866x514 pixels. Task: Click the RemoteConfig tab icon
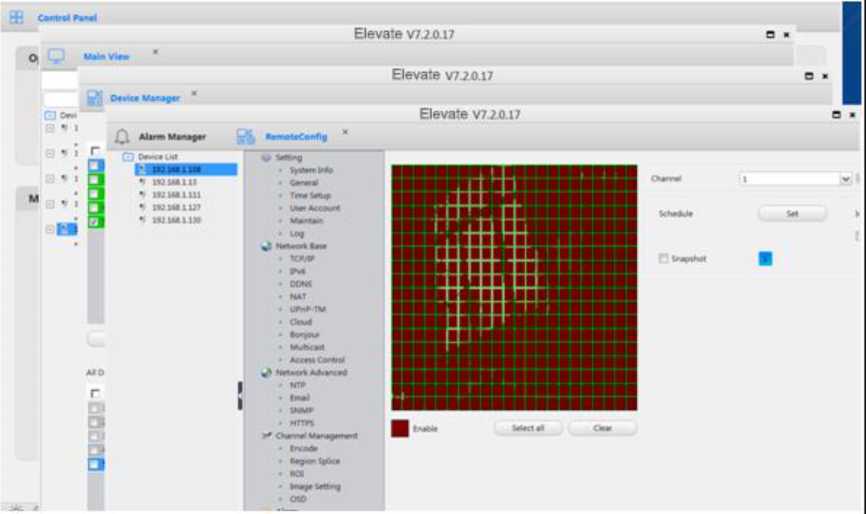[x=246, y=137]
